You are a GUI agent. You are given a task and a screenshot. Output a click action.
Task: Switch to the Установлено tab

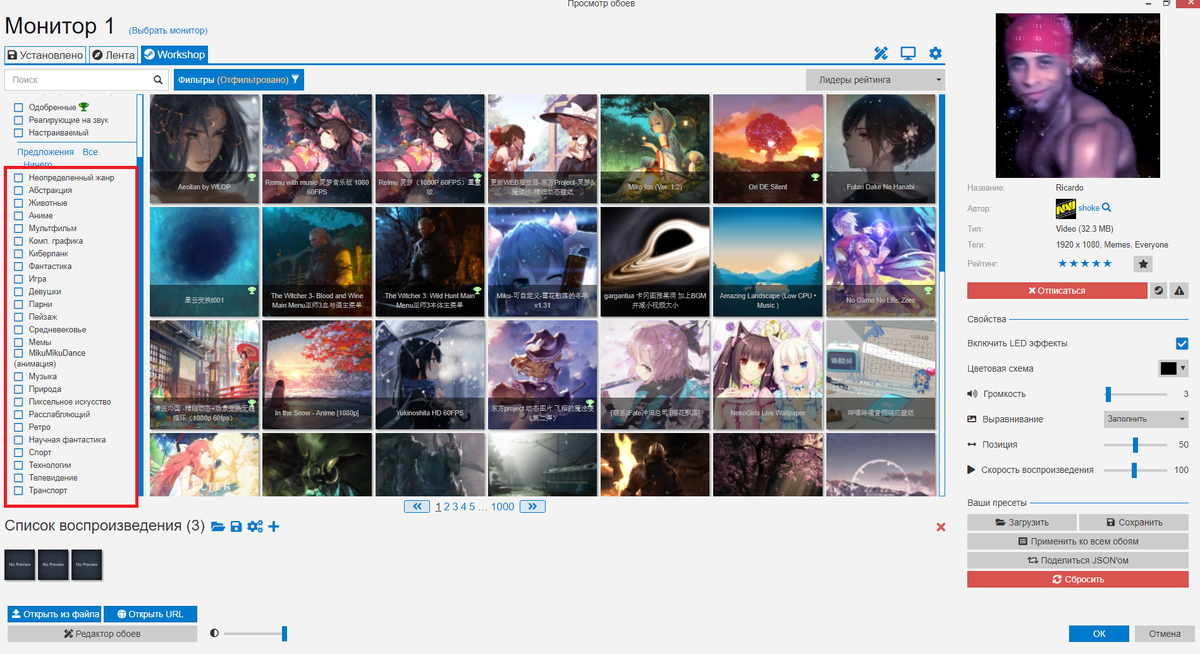click(45, 55)
